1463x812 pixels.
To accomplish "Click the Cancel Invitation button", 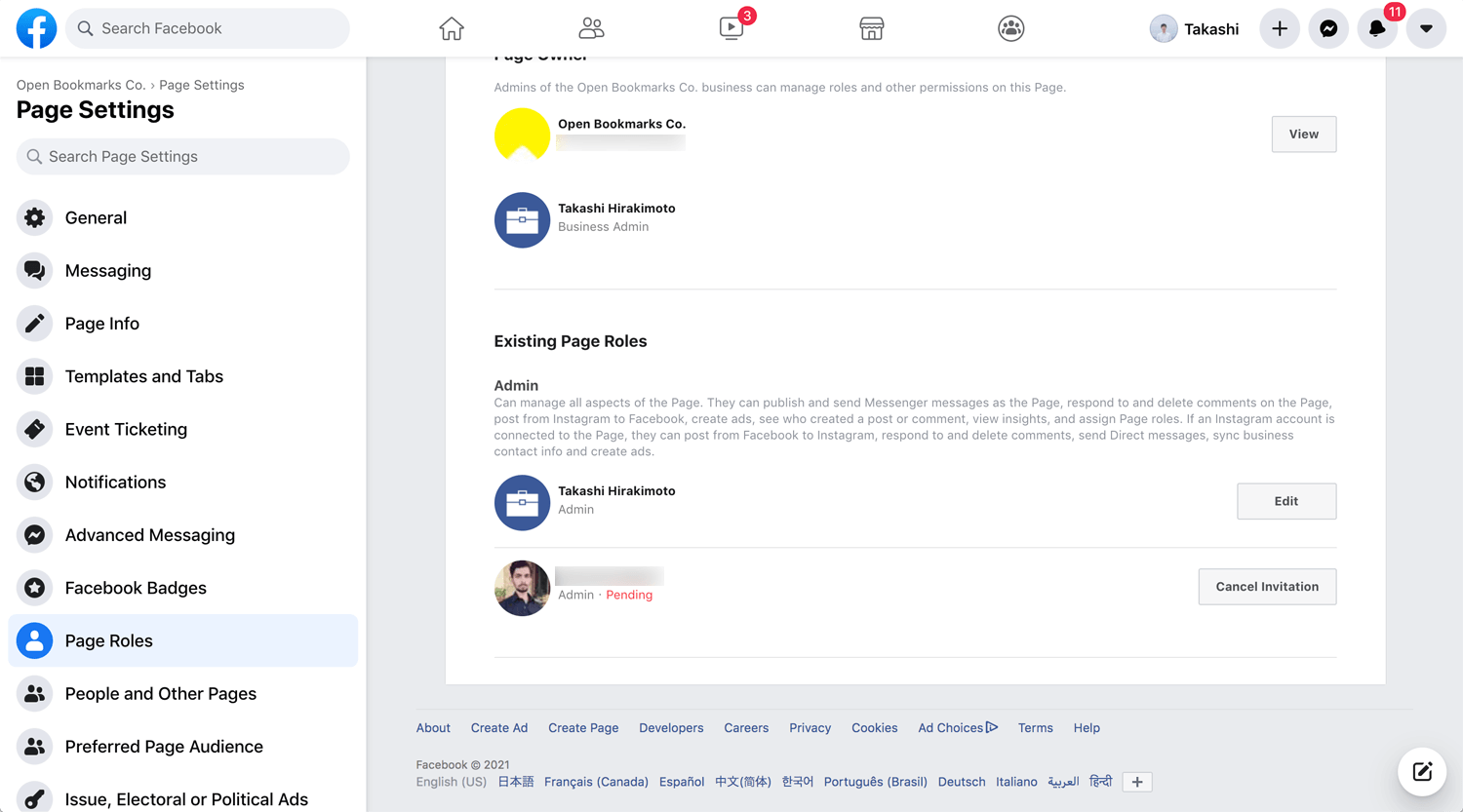I will point(1267,587).
